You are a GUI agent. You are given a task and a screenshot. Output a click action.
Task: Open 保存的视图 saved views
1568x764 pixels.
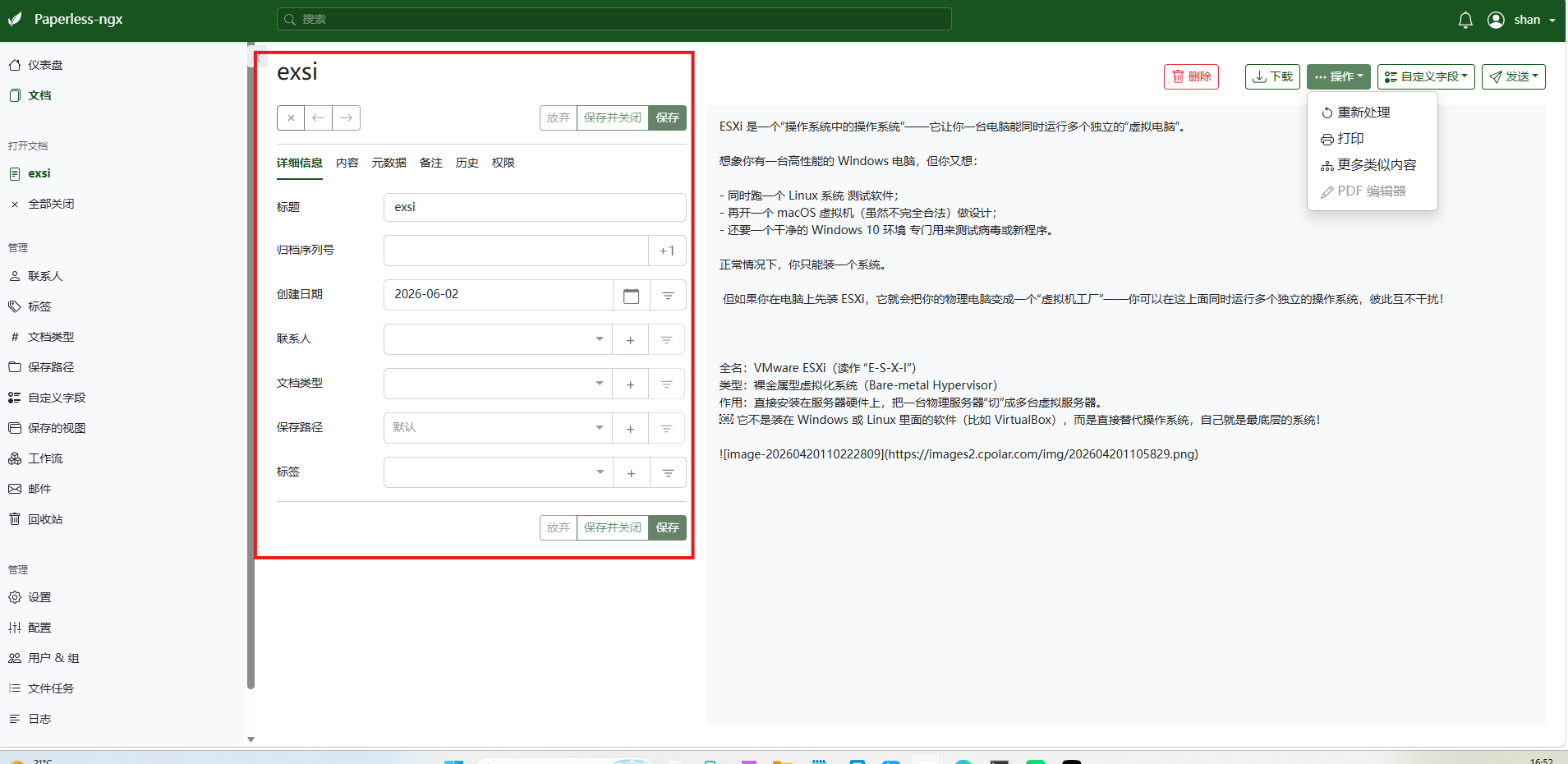pos(48,428)
